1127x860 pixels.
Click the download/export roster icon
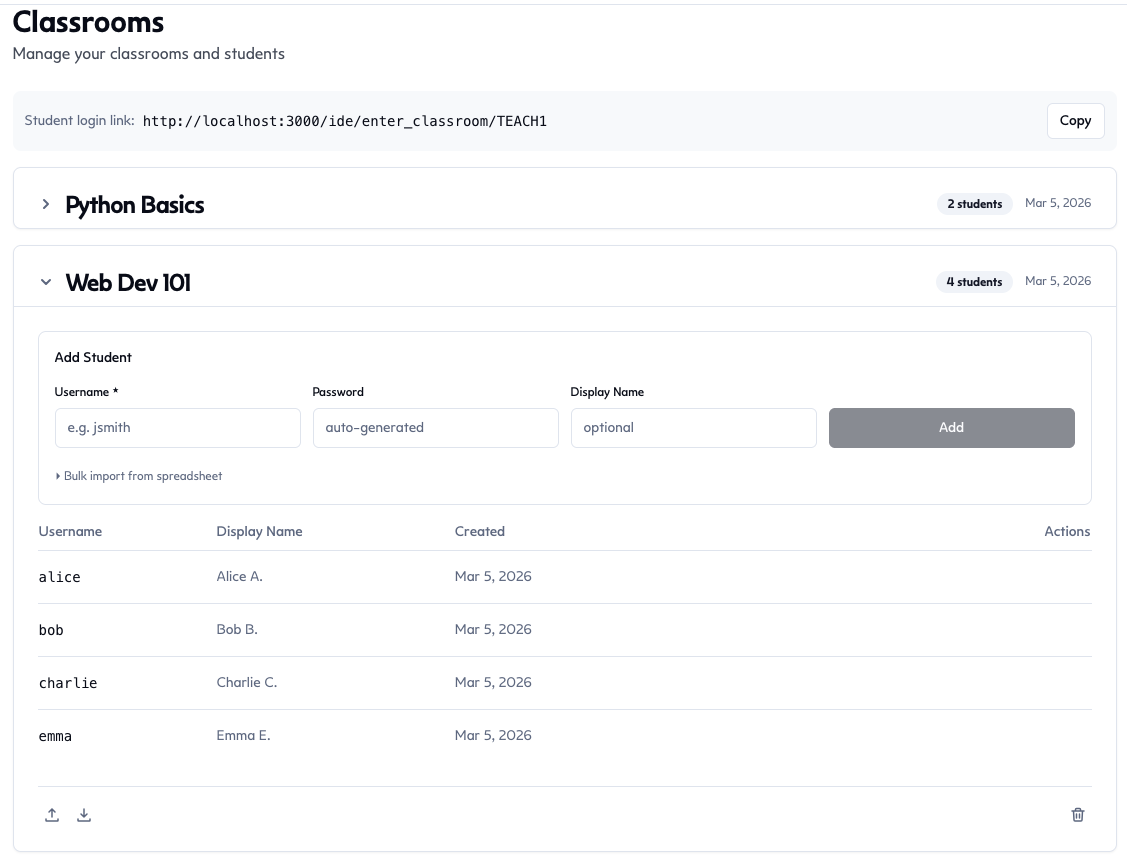[84, 815]
